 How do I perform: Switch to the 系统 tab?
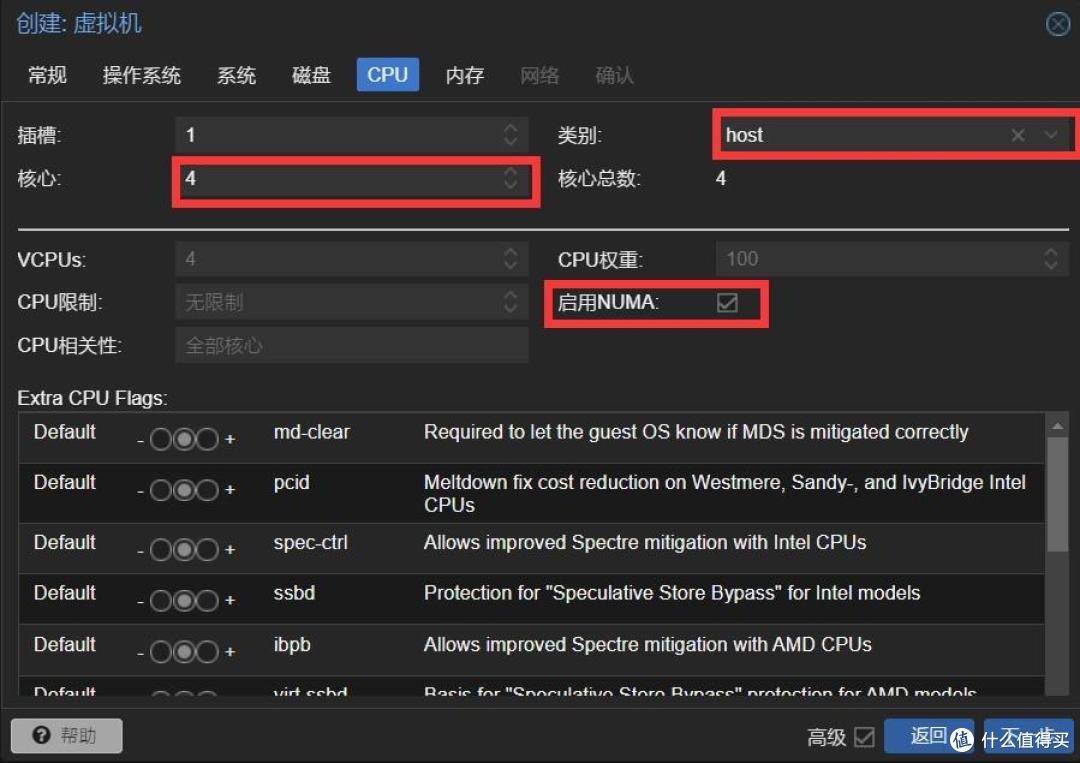coord(236,75)
